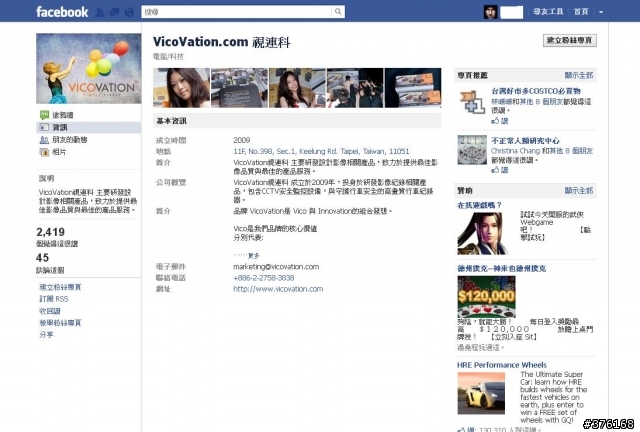Click the 2012 recommended page thumbnail
Viewport: 640px width, 432px height.
click(x=472, y=150)
